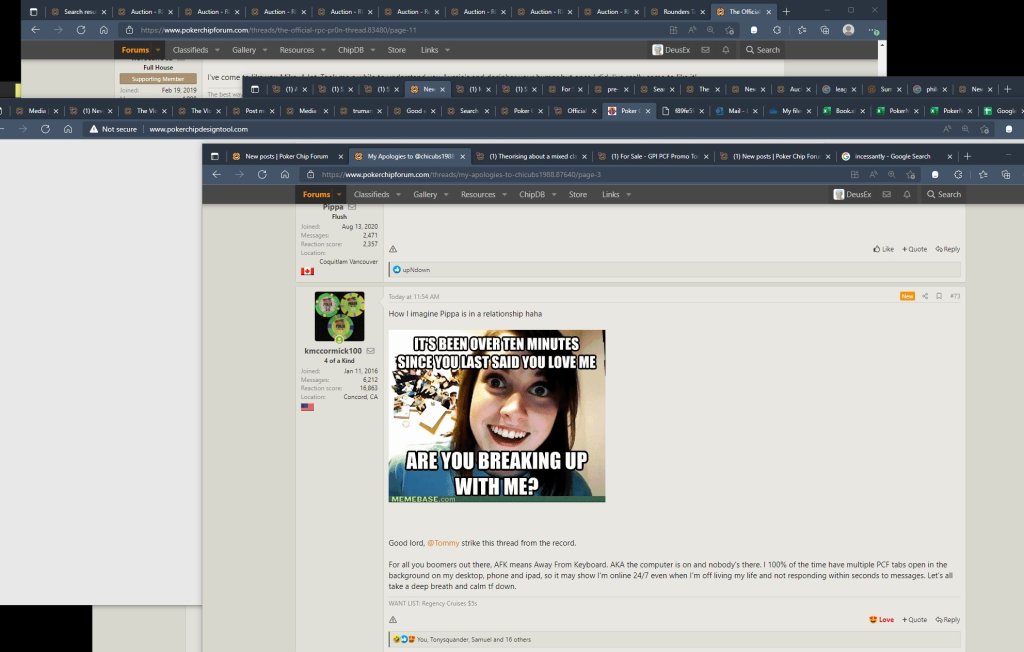The image size is (1024, 652).
Task: Open the Canadian flag under Pippa's profile
Action: point(308,271)
